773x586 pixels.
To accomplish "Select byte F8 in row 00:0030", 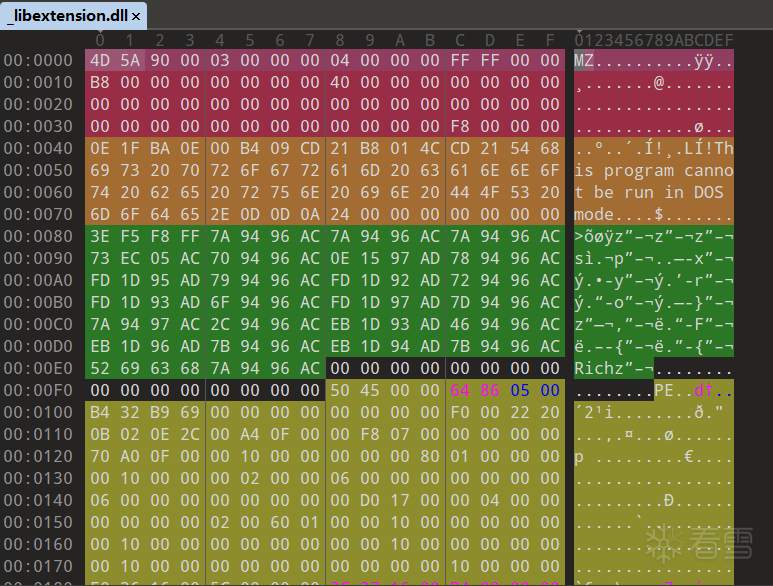I will 460,126.
